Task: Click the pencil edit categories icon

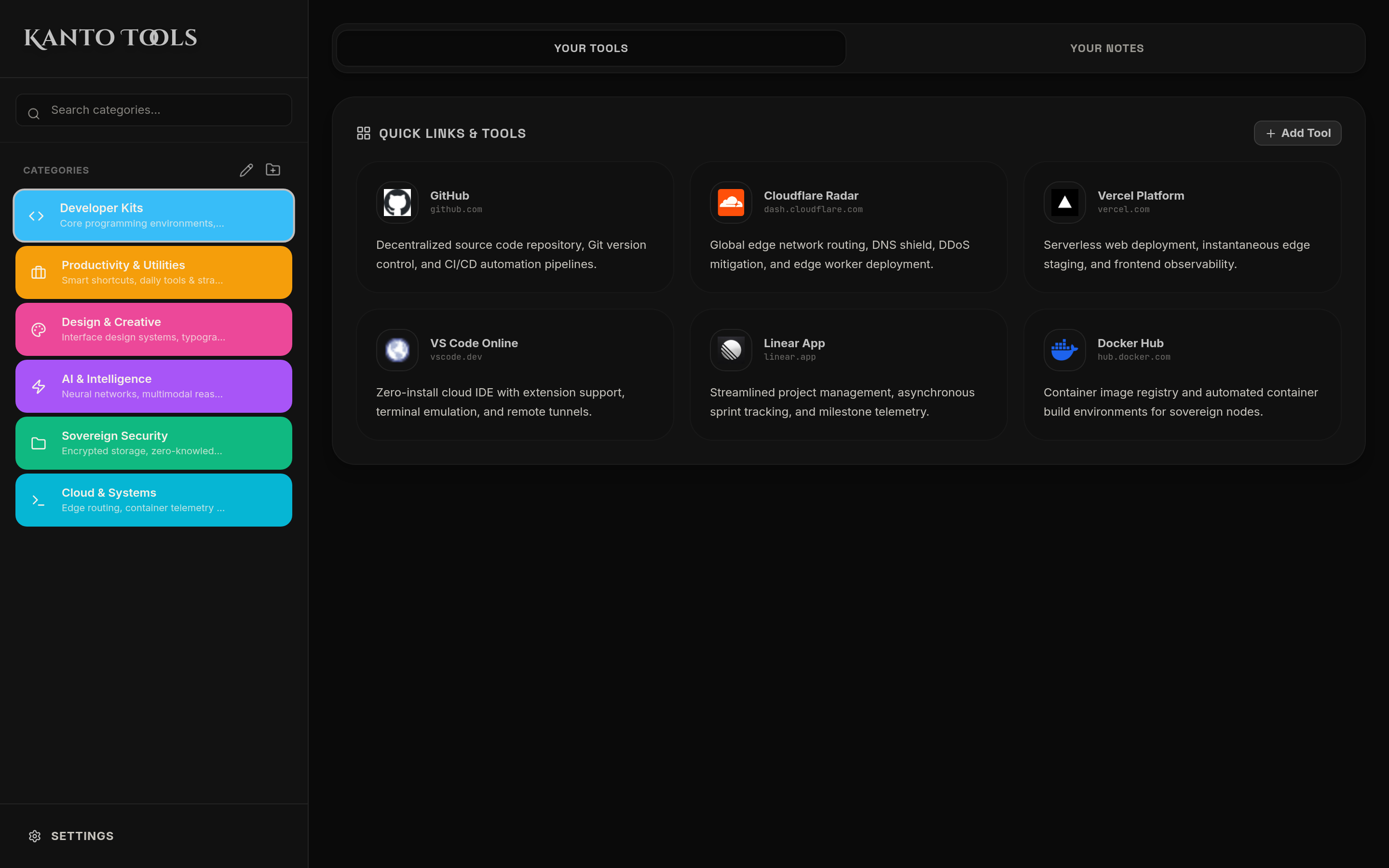Action: 246,170
